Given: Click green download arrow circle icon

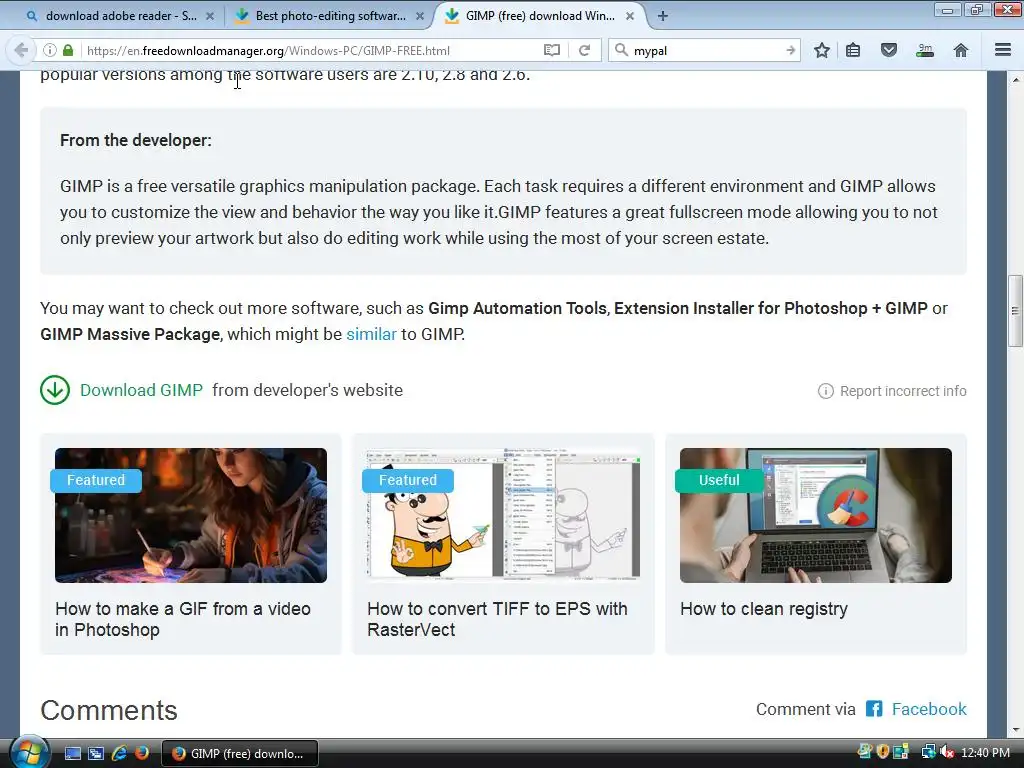Looking at the screenshot, I should click(x=55, y=391).
